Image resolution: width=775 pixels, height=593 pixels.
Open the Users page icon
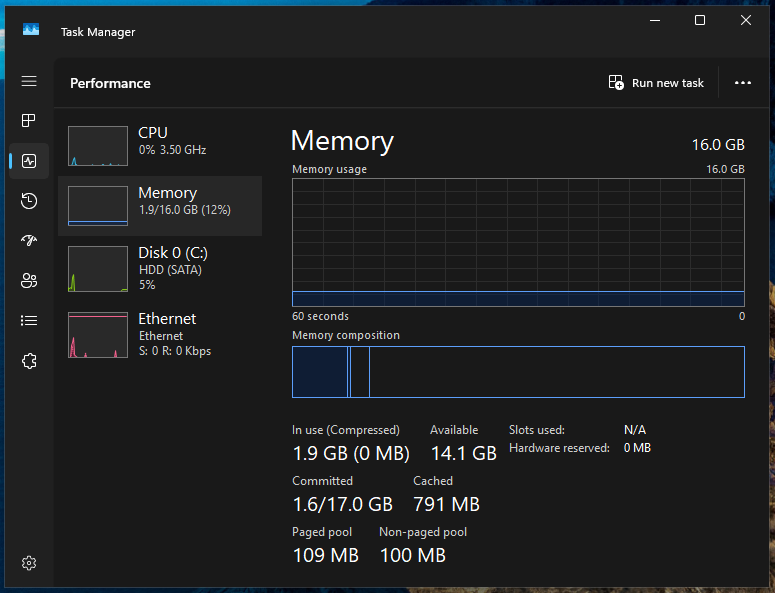[x=29, y=281]
